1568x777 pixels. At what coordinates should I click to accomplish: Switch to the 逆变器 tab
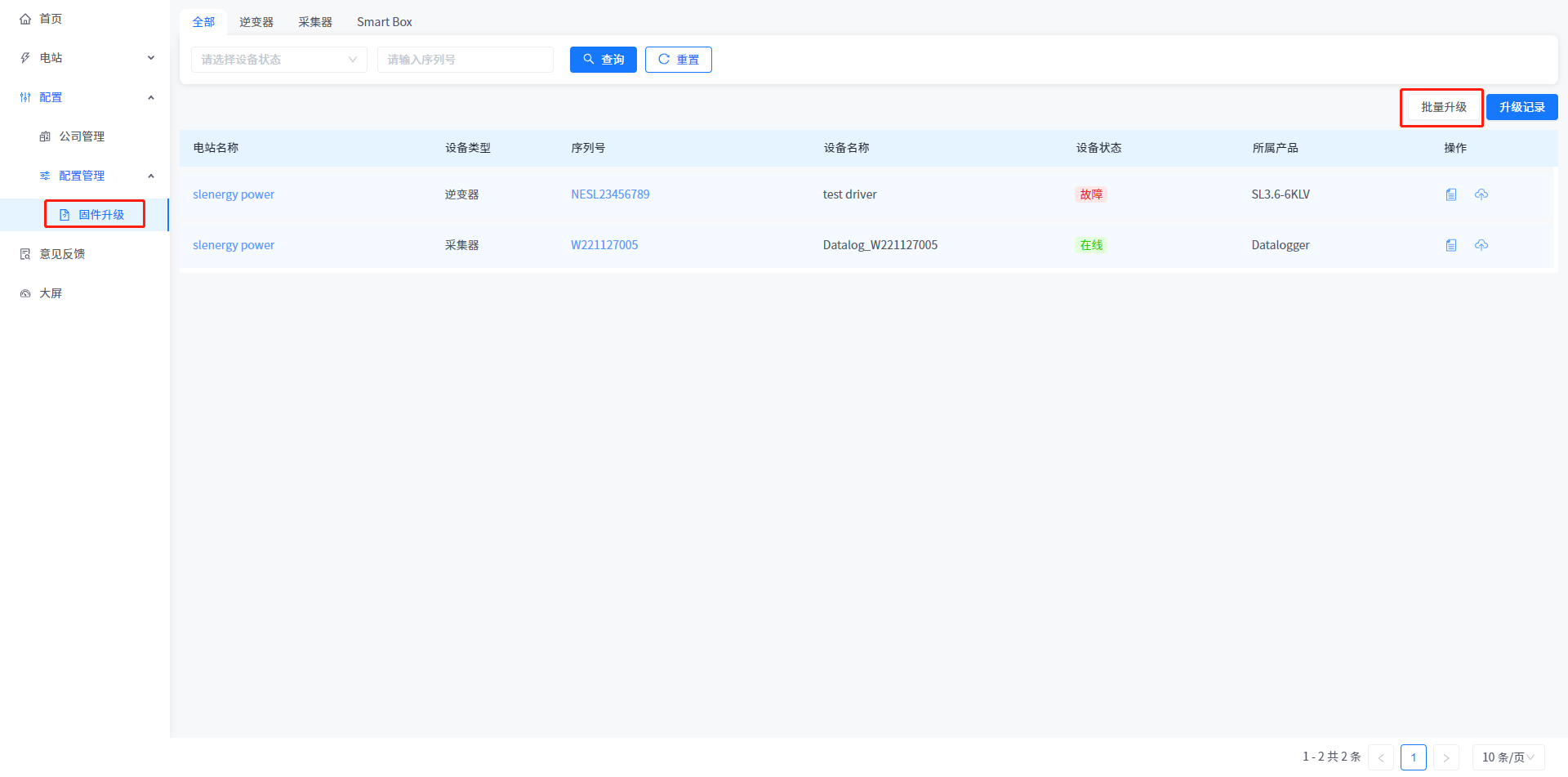(x=256, y=22)
